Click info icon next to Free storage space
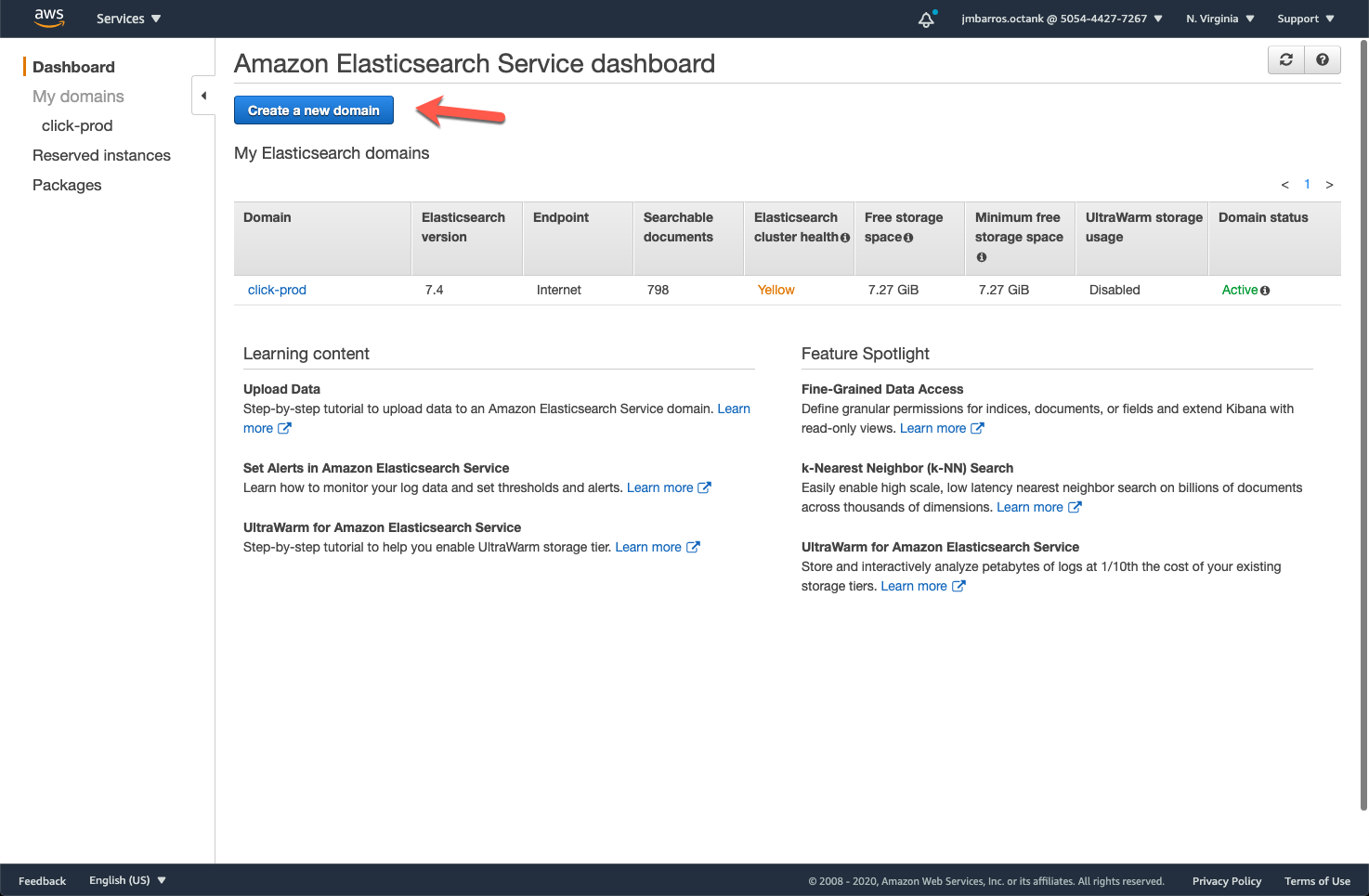Image resolution: width=1369 pixels, height=896 pixels. tap(908, 238)
